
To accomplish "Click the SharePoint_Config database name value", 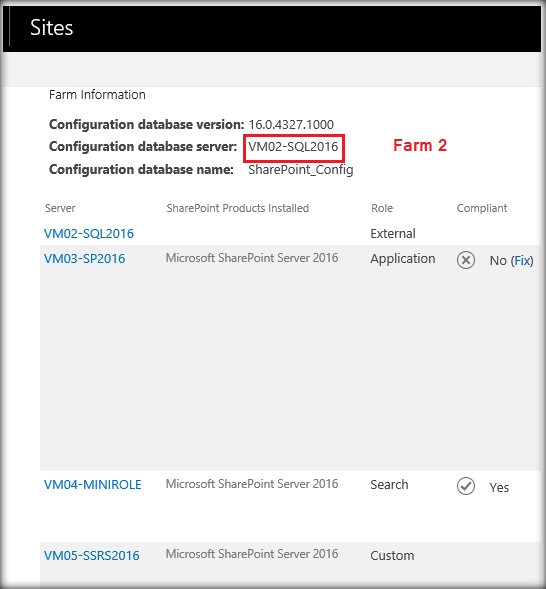I will tap(300, 169).
